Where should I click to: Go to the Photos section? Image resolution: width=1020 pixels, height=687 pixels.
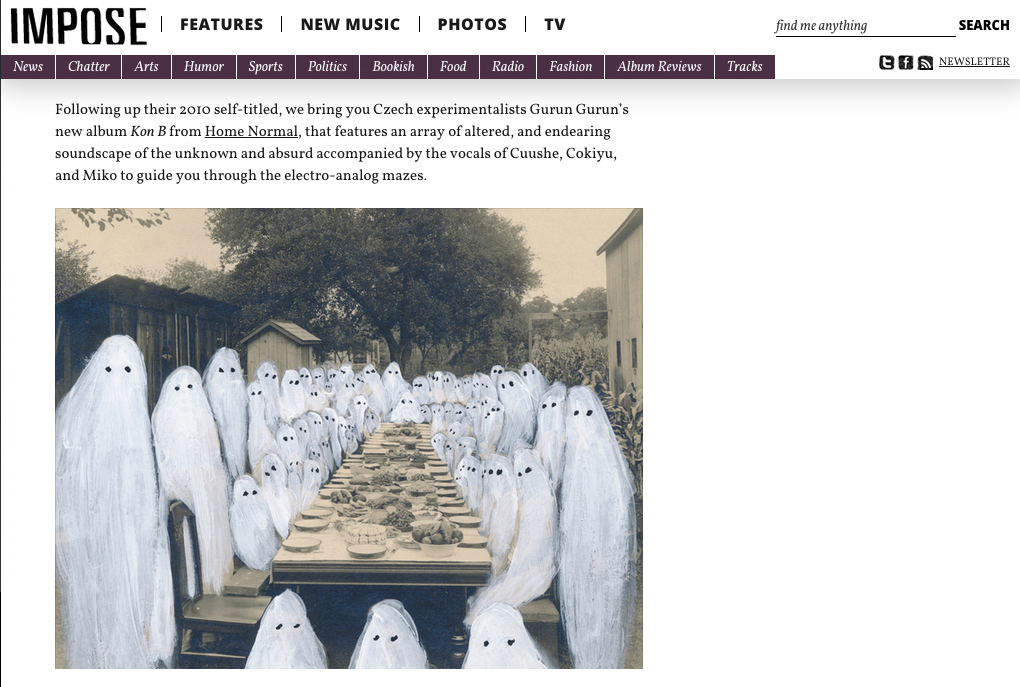click(x=472, y=25)
